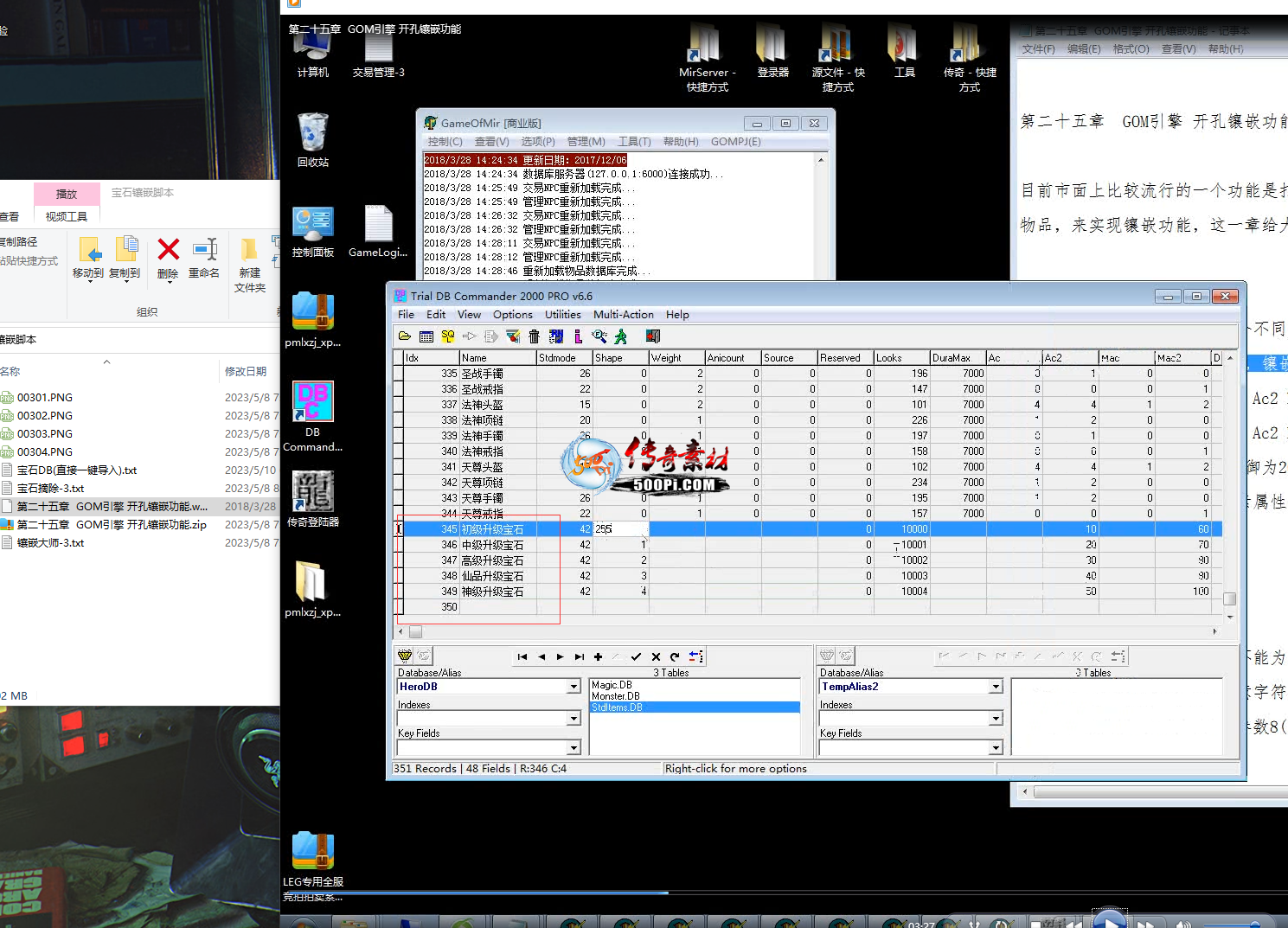1288x928 pixels.
Task: Click the exit door toolbar icon
Action: point(653,336)
